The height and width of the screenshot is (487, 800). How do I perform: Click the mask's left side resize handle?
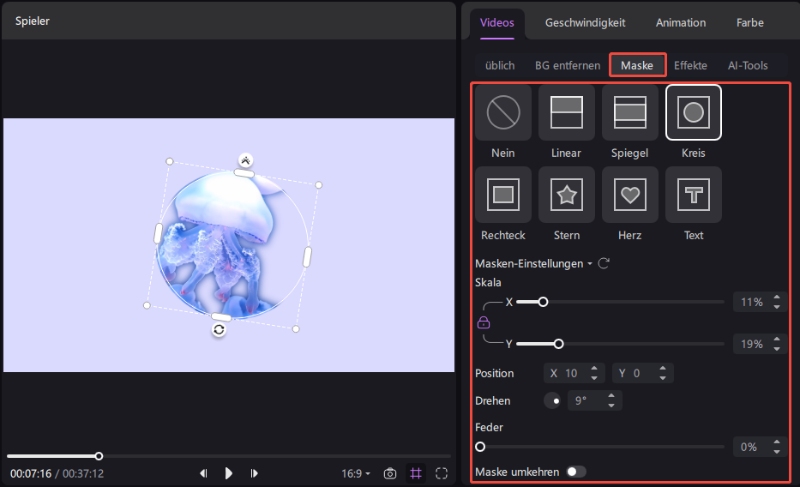(158, 233)
